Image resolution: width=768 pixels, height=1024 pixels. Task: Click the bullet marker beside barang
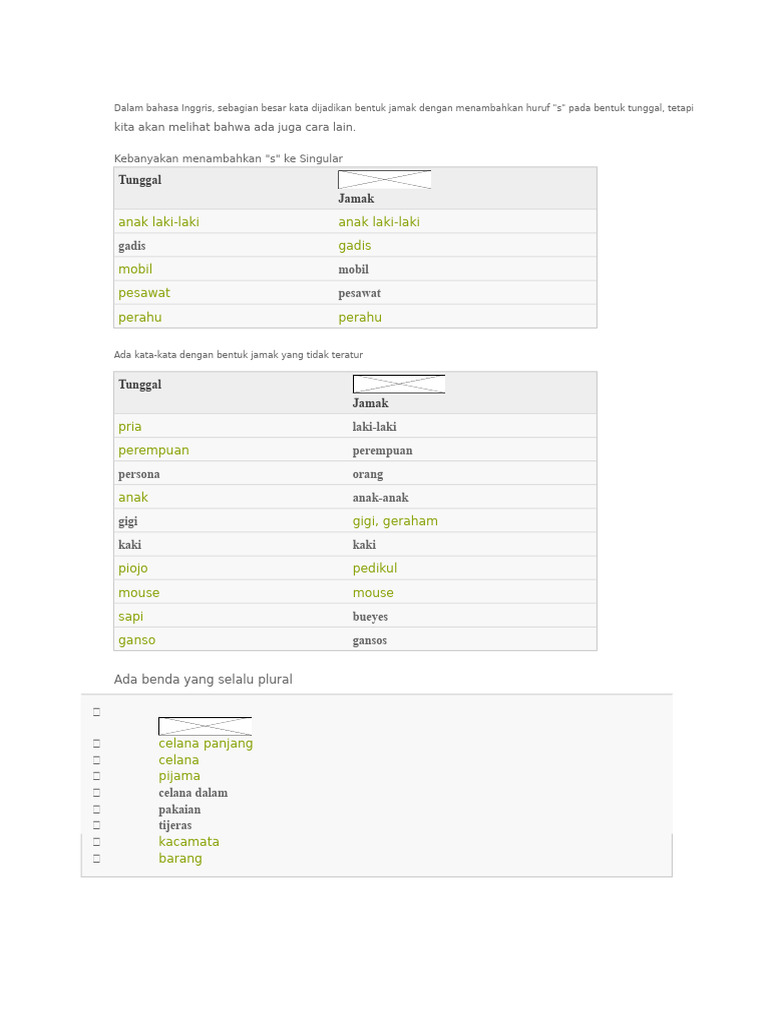pyautogui.click(x=97, y=859)
